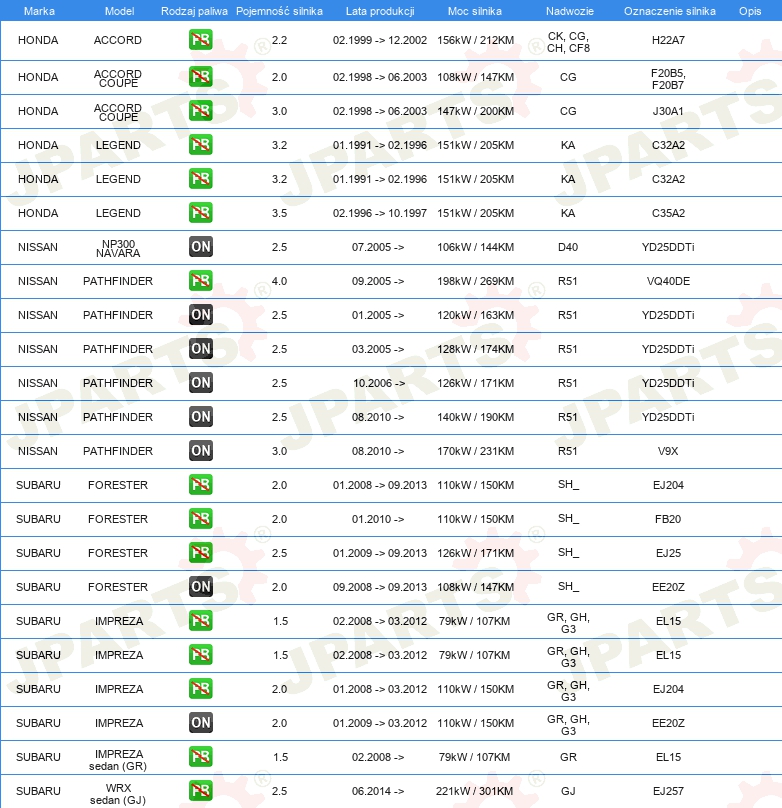Click the Model column header
The height and width of the screenshot is (808, 782).
[120, 11]
